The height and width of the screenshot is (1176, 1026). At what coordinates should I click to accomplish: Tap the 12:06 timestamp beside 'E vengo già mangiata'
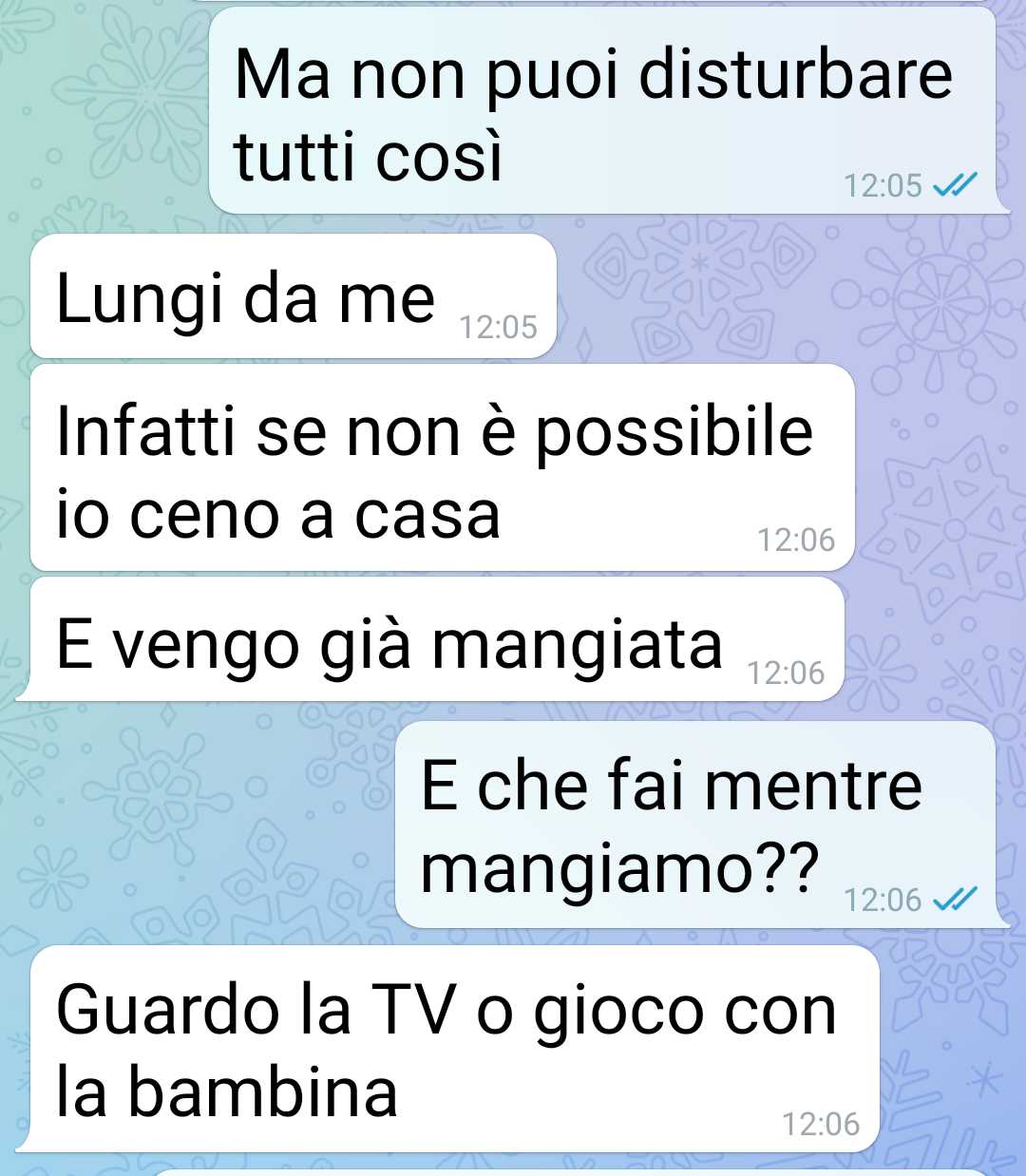coord(786,673)
